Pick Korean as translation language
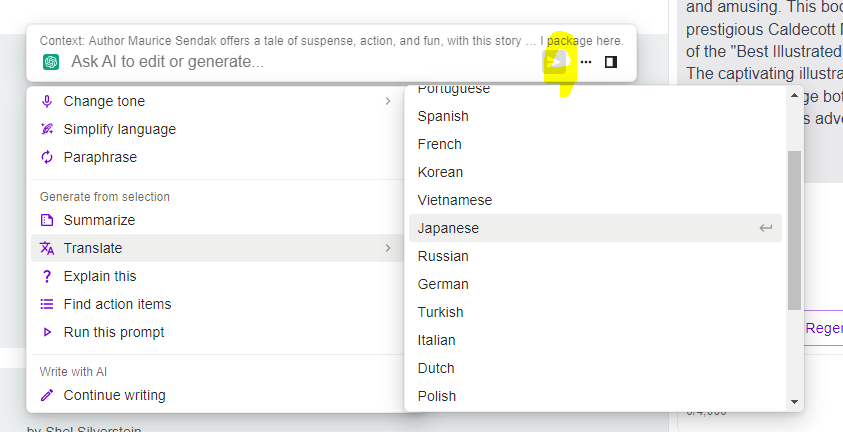 coord(440,172)
